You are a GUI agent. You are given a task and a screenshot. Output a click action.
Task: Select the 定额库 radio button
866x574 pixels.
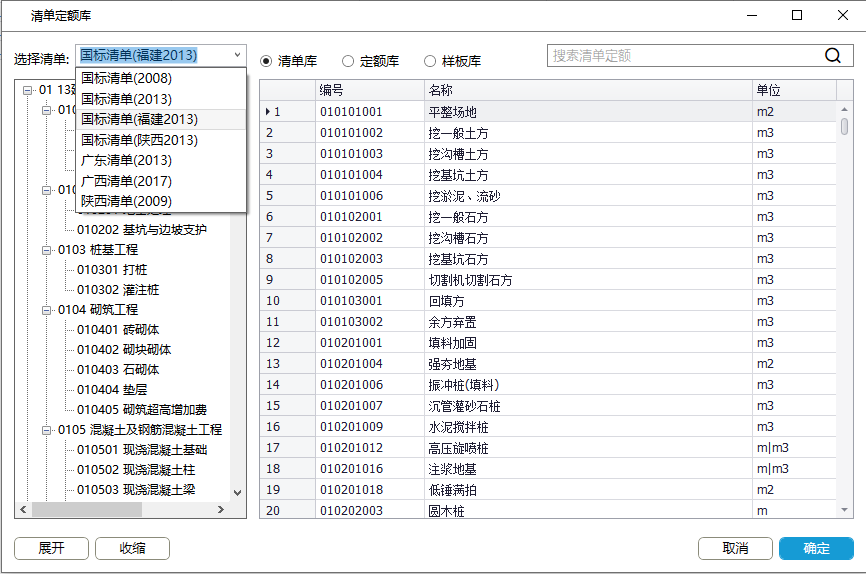point(348,61)
